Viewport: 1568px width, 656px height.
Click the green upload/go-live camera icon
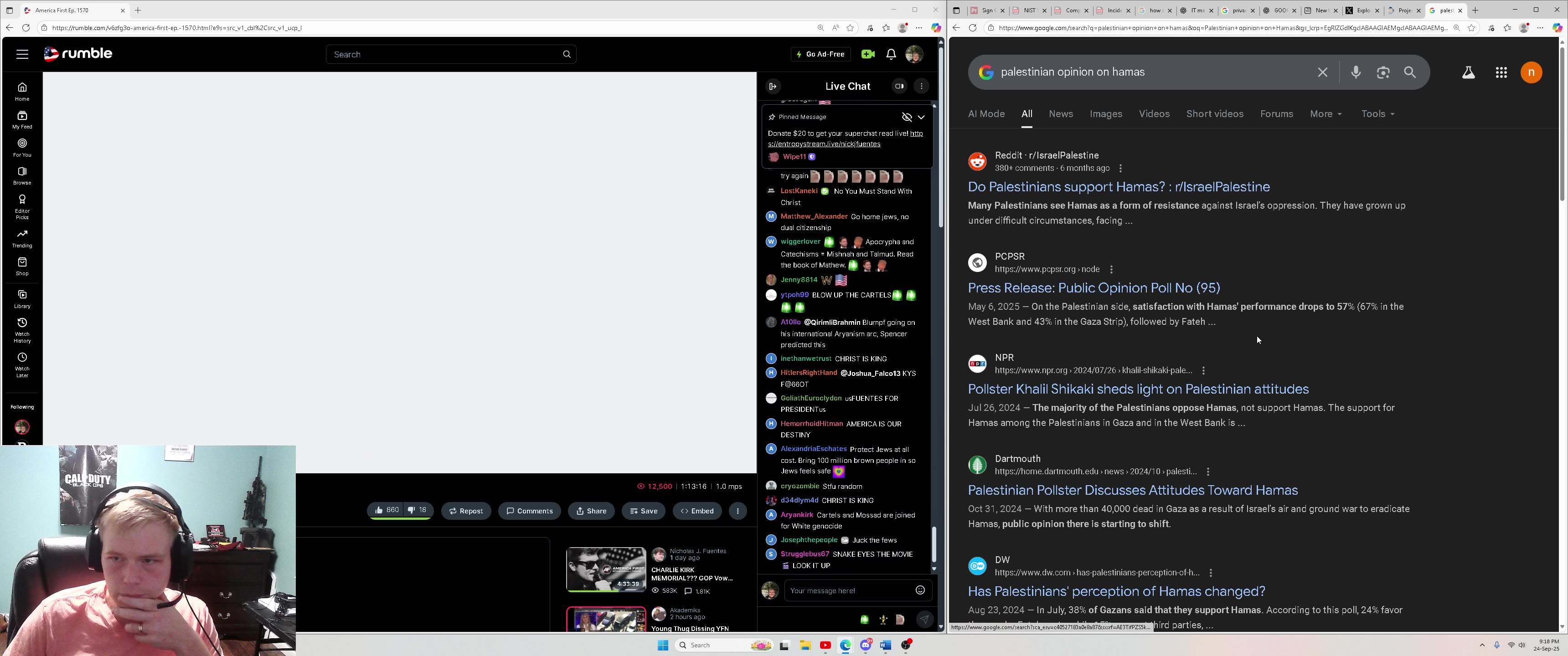pyautogui.click(x=868, y=54)
